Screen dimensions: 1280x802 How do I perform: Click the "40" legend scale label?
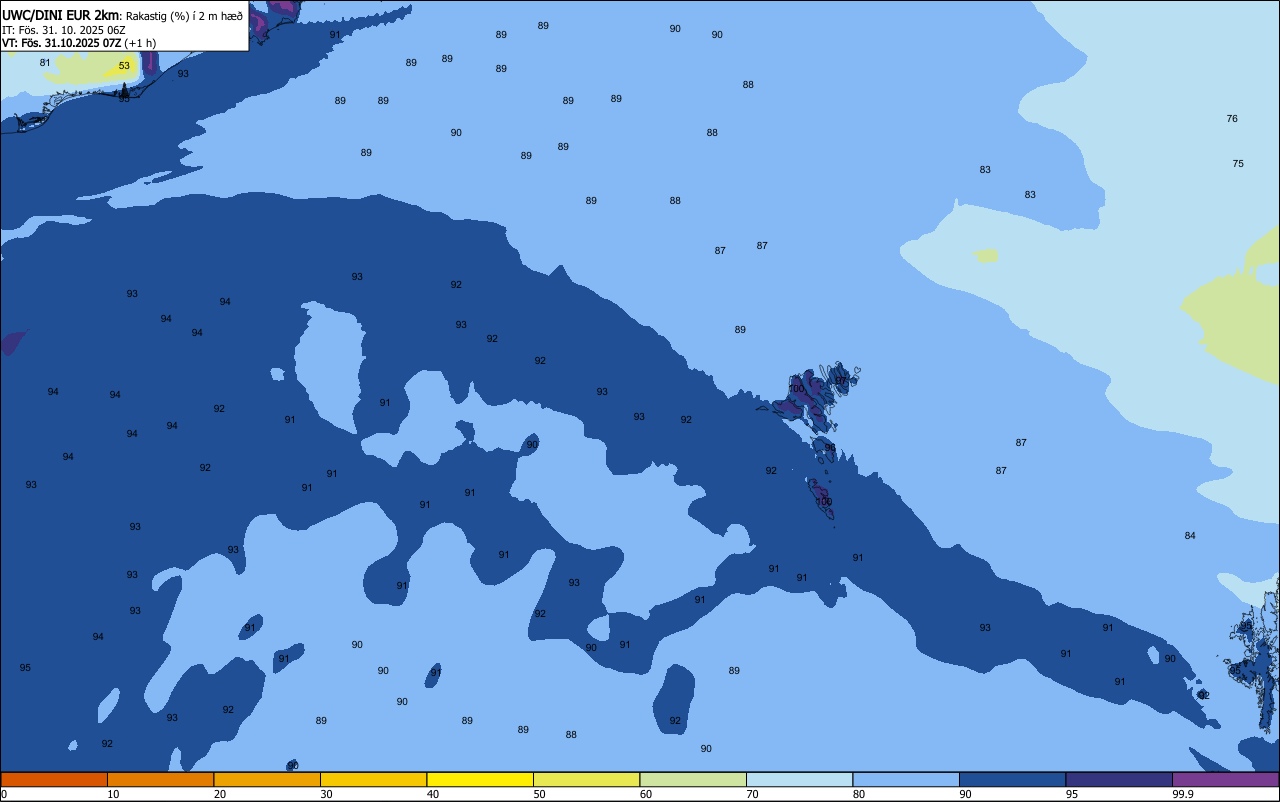click(433, 794)
